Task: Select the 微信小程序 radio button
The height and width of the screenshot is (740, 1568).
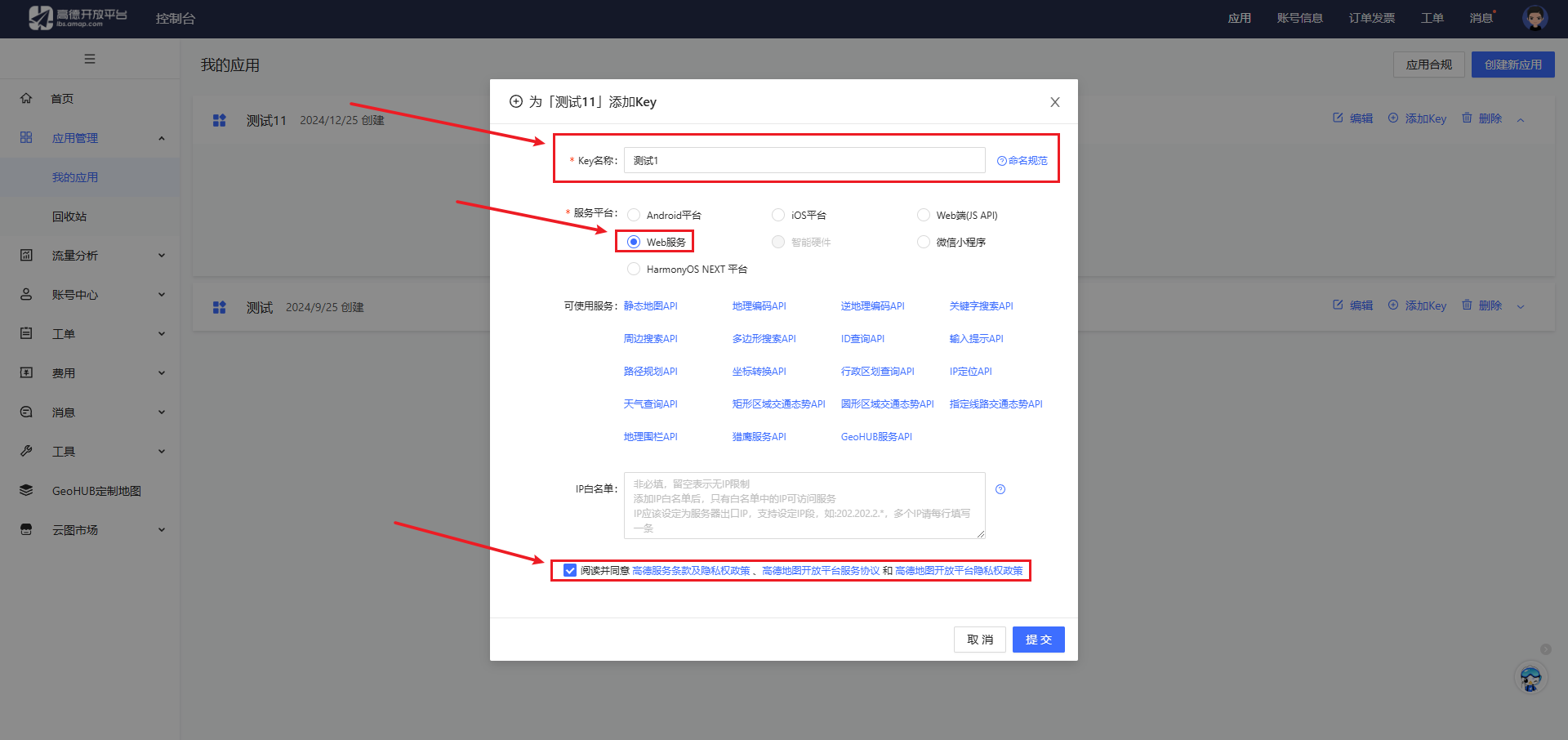Action: (x=924, y=242)
